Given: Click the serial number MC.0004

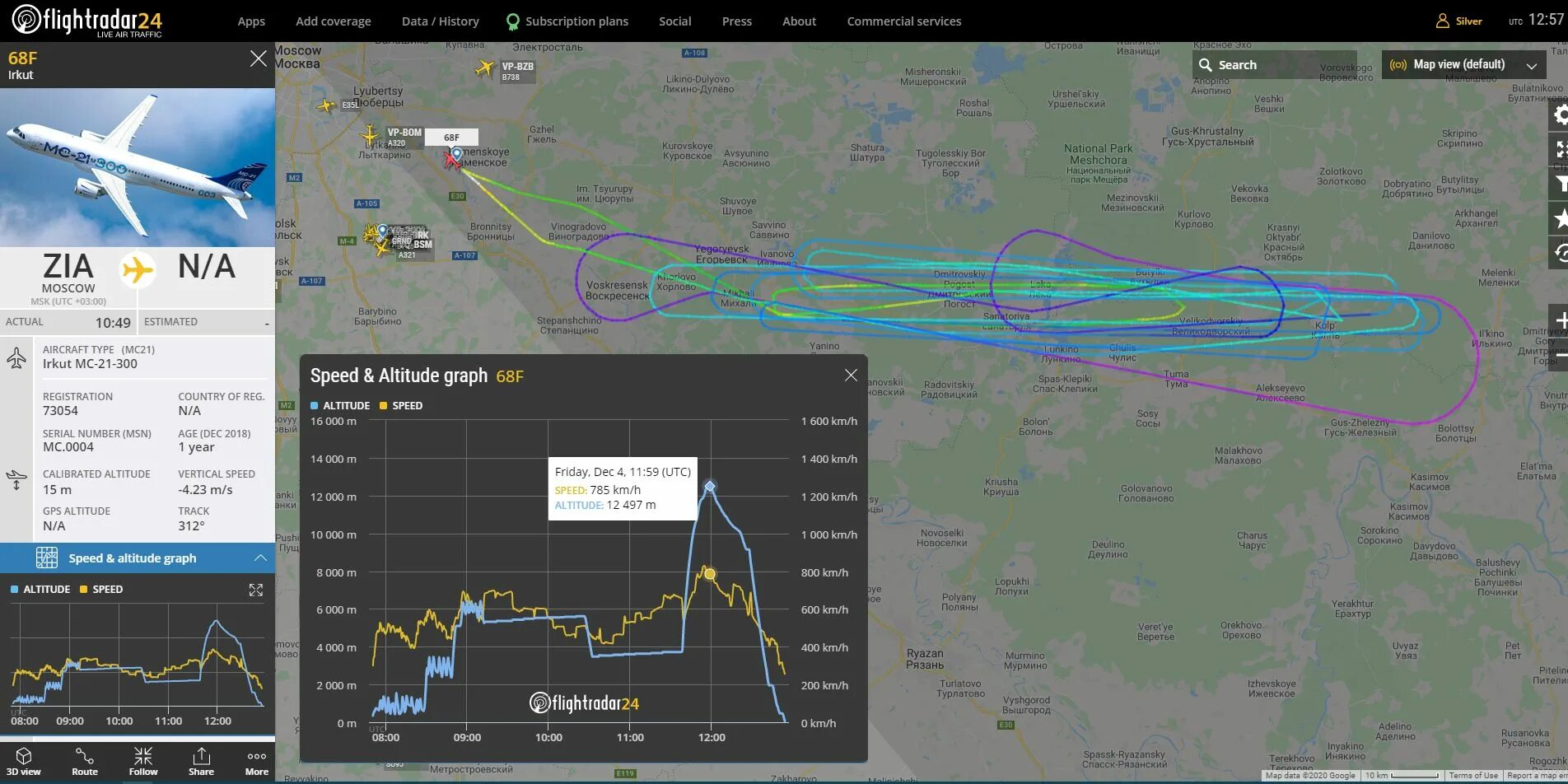Looking at the screenshot, I should [x=68, y=447].
